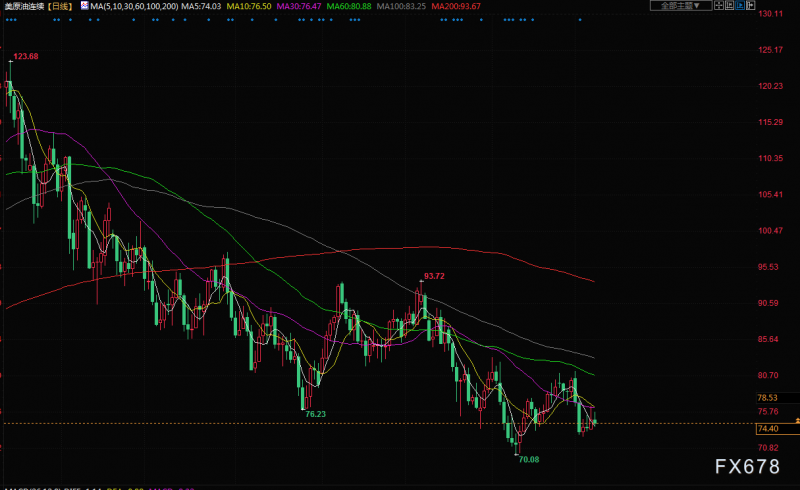Toggle the MA5:74.03 line label
800x490 pixels.
point(201,6)
